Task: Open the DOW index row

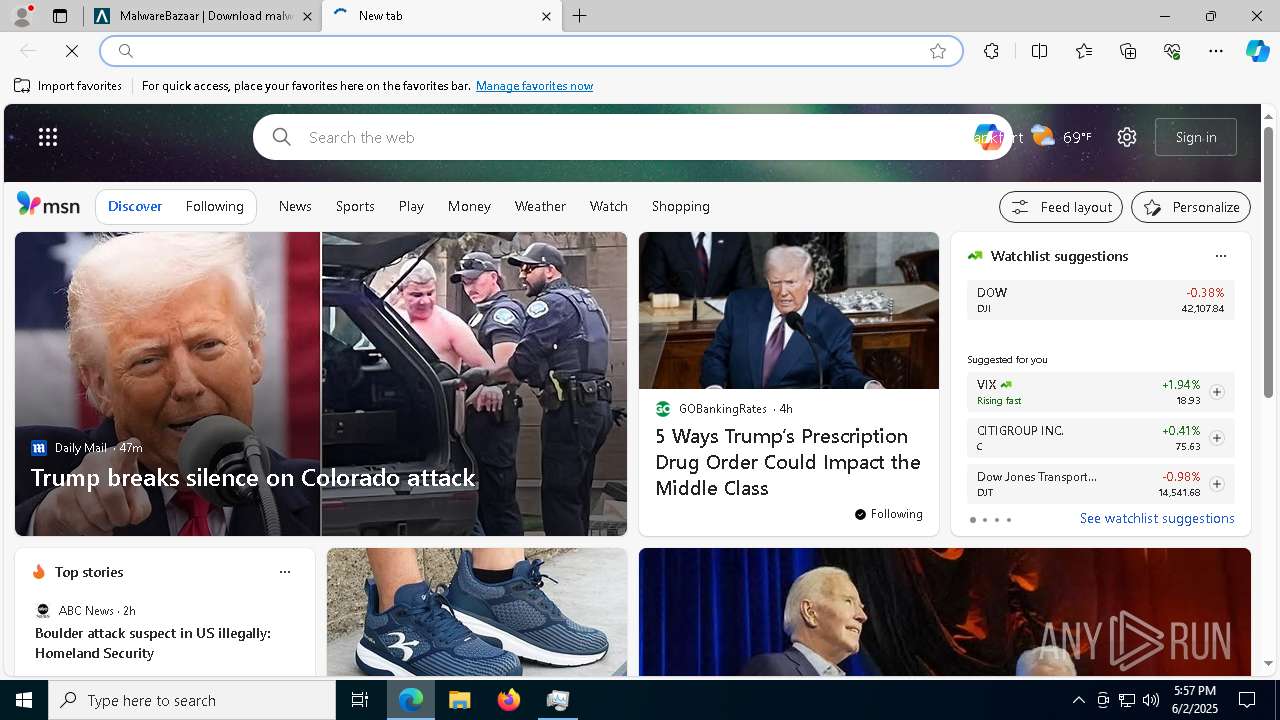Action: click(1100, 300)
